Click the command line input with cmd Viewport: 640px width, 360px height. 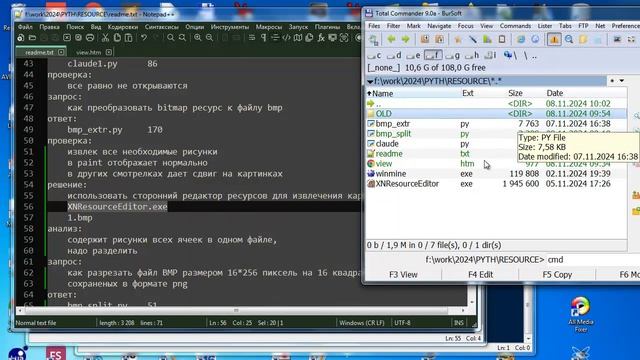tap(593, 260)
